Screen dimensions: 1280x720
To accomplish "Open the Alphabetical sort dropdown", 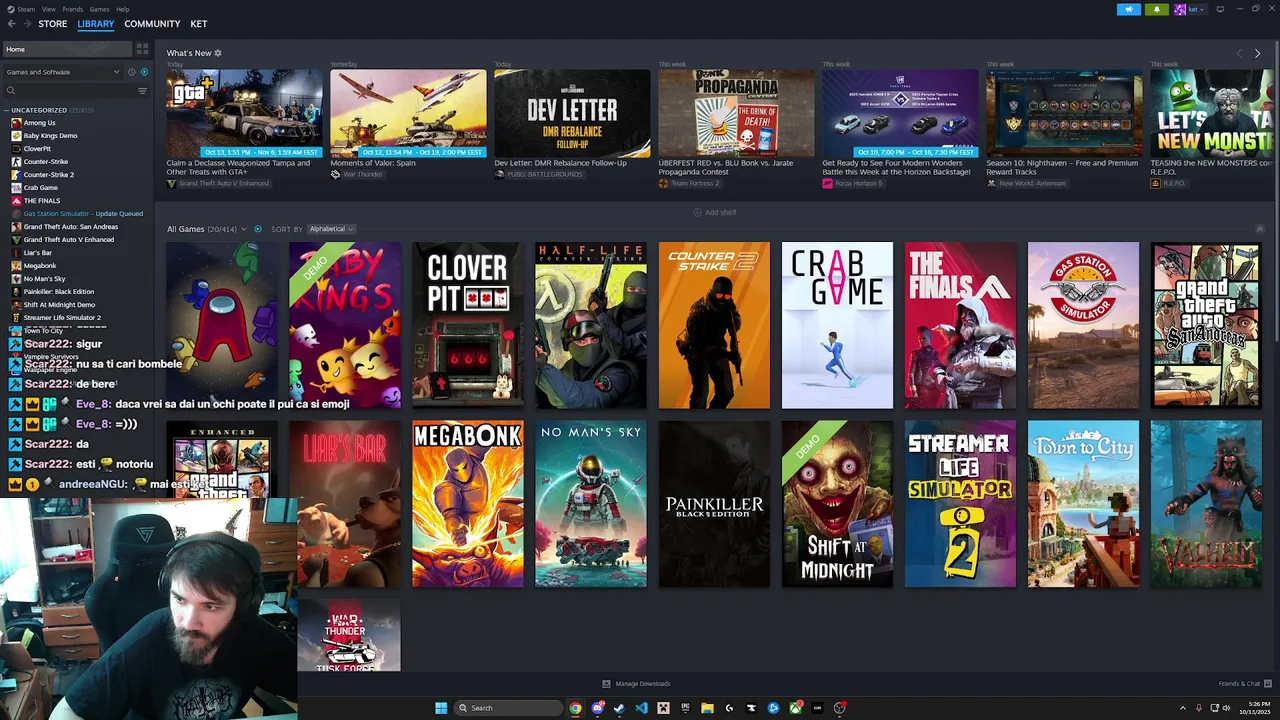I will pos(331,229).
